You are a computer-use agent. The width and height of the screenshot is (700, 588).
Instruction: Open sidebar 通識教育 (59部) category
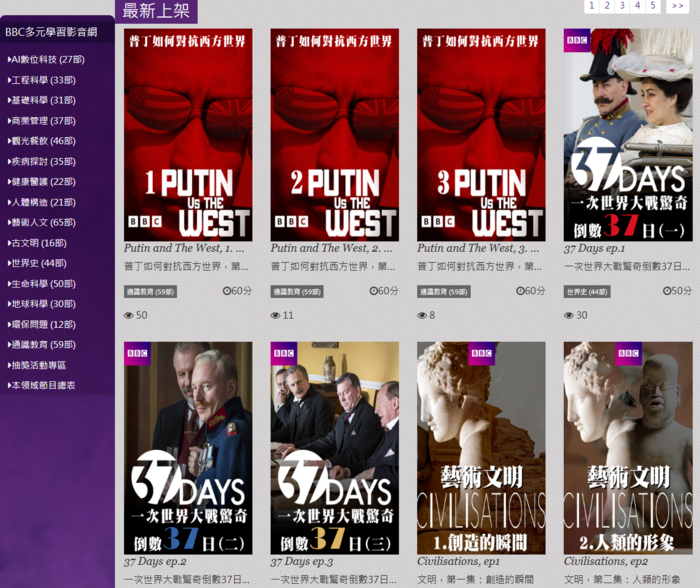[42, 344]
